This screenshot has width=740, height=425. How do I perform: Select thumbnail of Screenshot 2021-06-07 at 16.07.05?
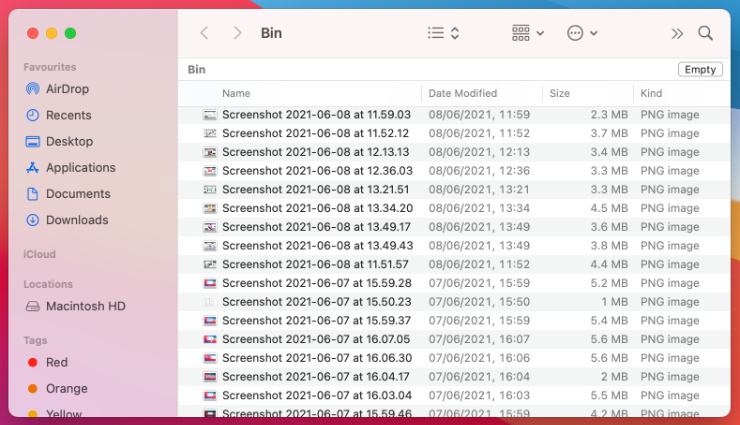pyautogui.click(x=210, y=339)
